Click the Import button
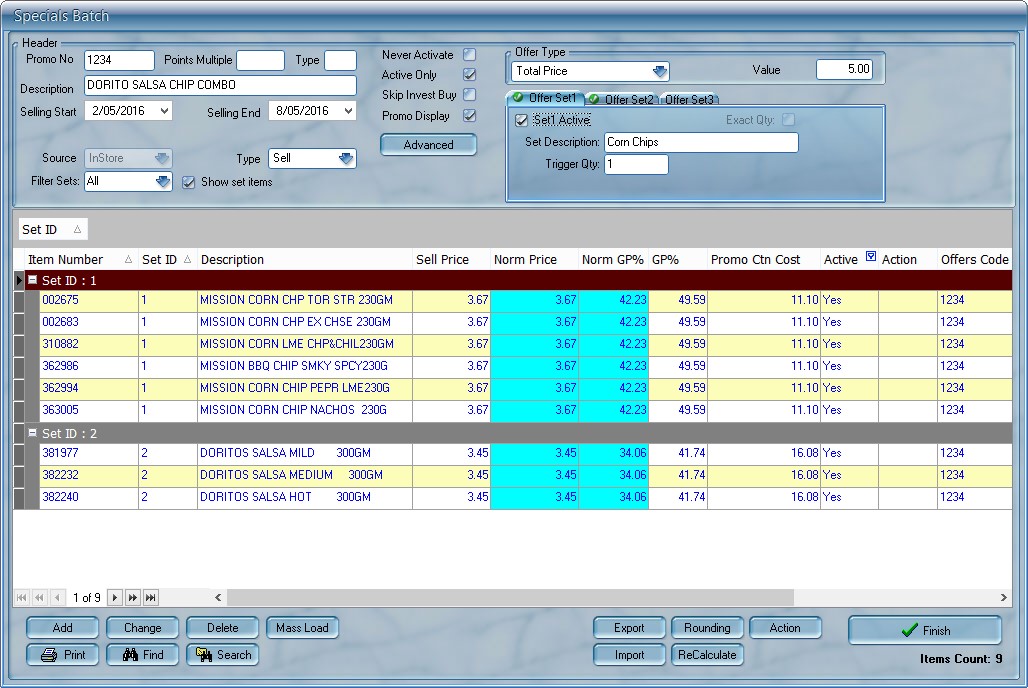Viewport: 1028px width, 688px height. tap(629, 655)
